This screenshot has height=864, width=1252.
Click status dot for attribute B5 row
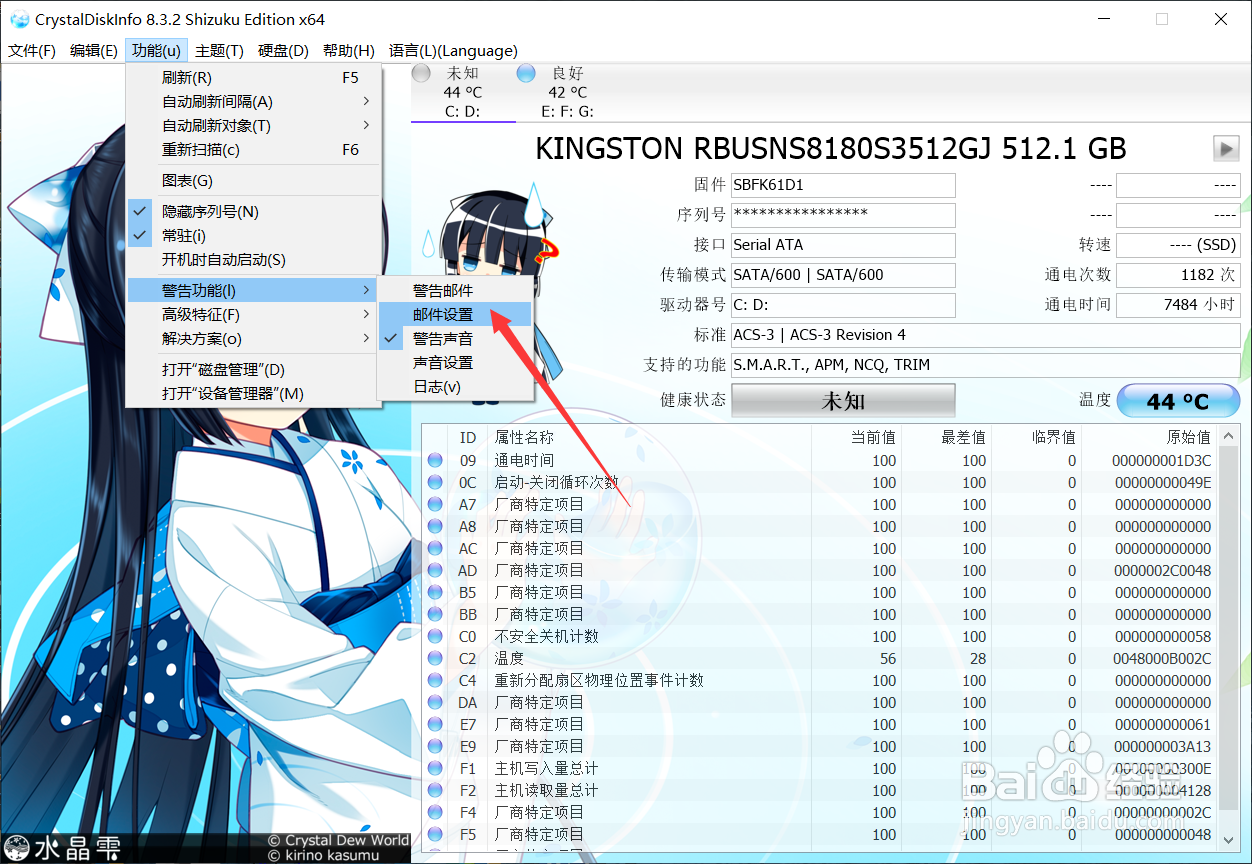(435, 593)
